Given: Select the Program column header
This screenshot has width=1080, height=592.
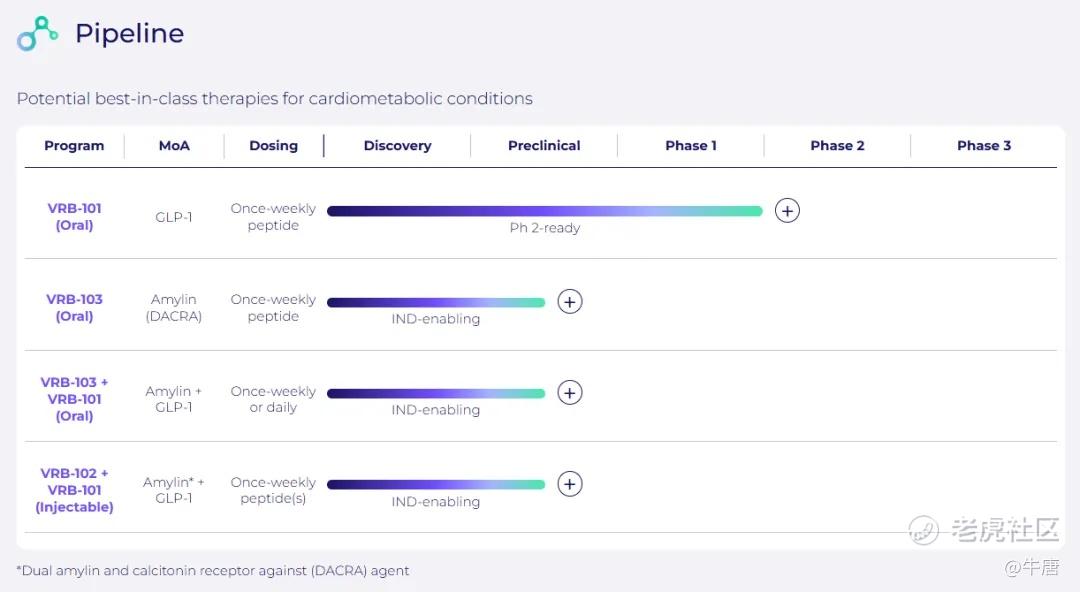Looking at the screenshot, I should (74, 146).
